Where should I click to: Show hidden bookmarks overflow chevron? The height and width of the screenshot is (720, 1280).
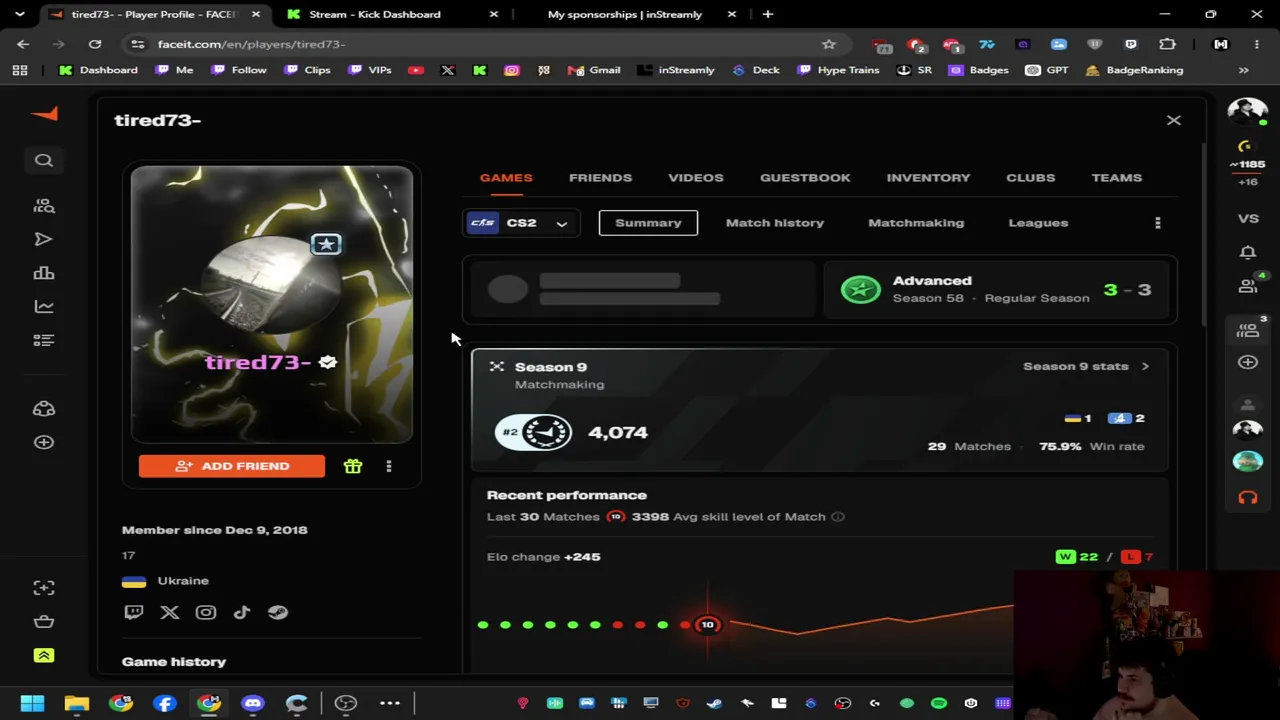point(1243,70)
